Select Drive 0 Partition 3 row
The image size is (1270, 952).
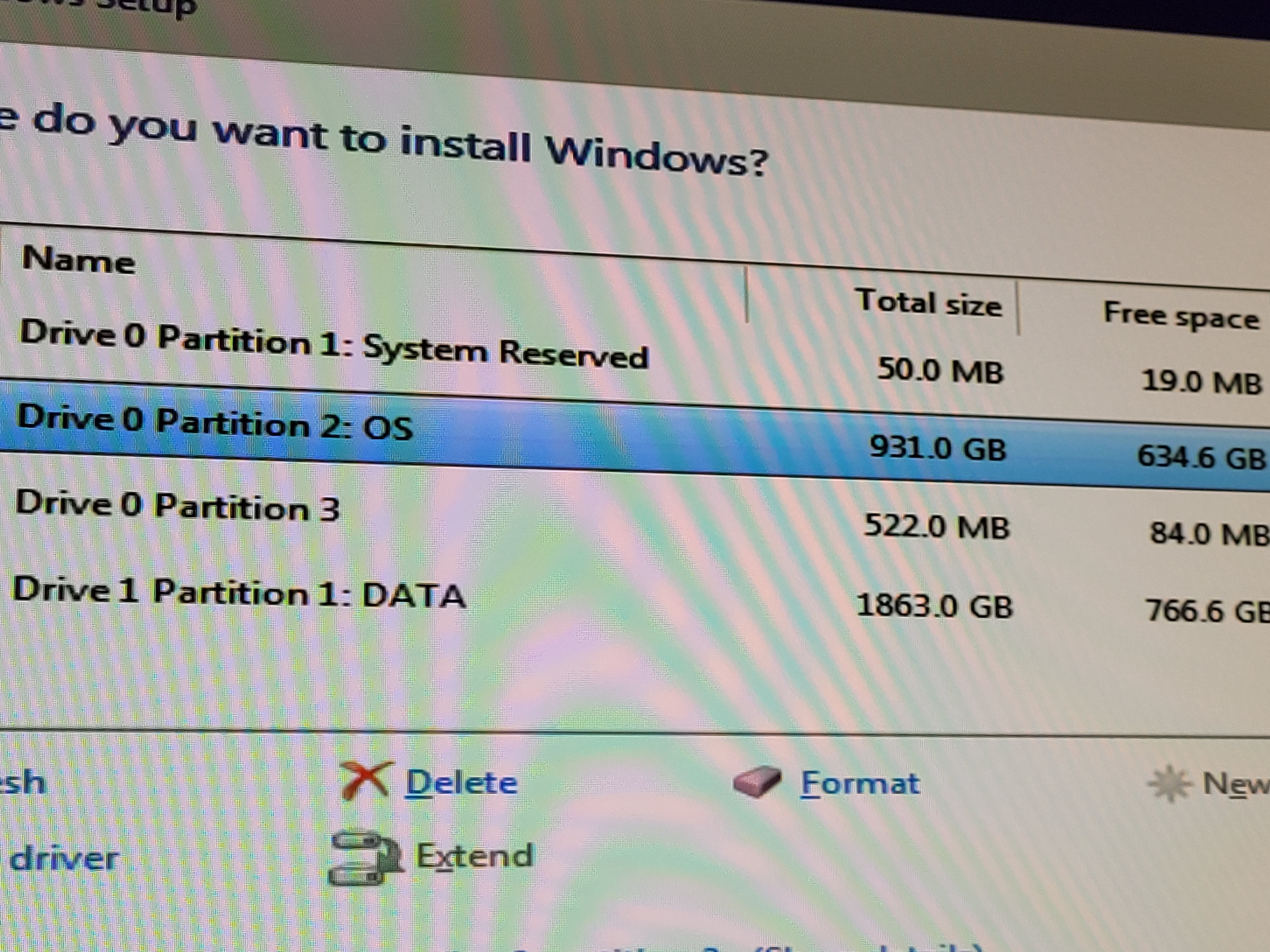177,506
